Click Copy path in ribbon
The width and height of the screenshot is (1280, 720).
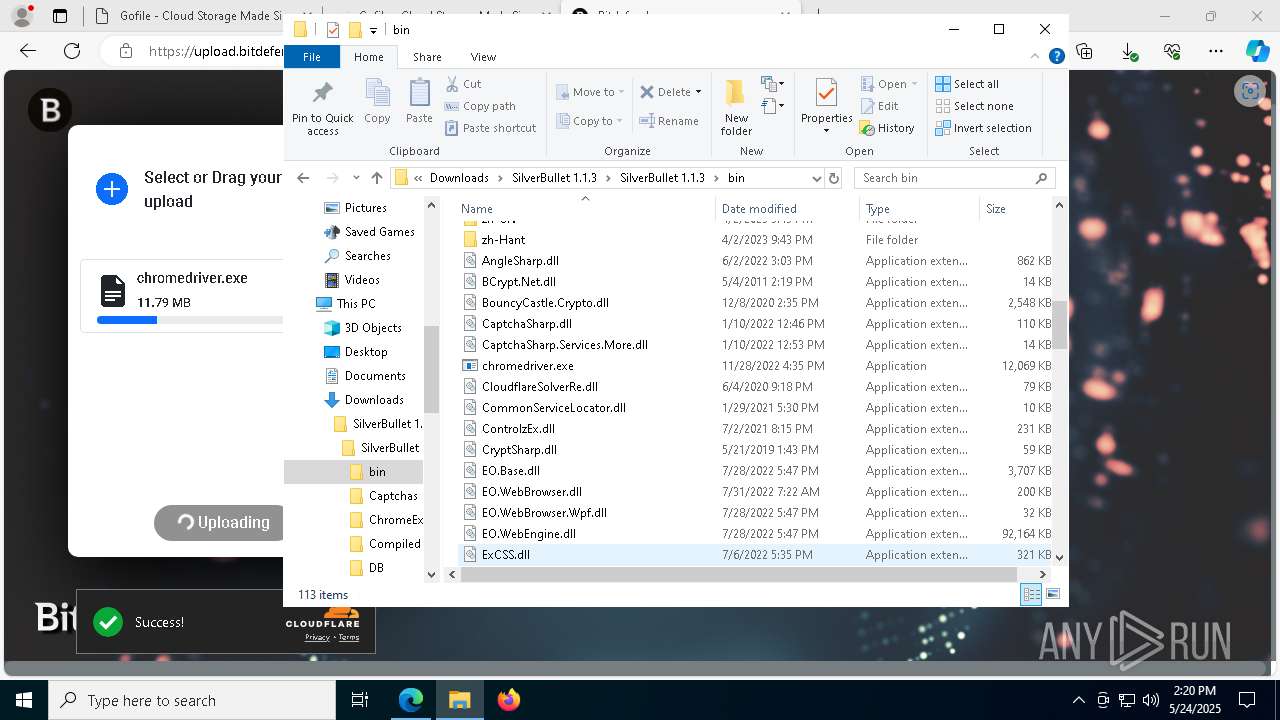click(x=480, y=106)
